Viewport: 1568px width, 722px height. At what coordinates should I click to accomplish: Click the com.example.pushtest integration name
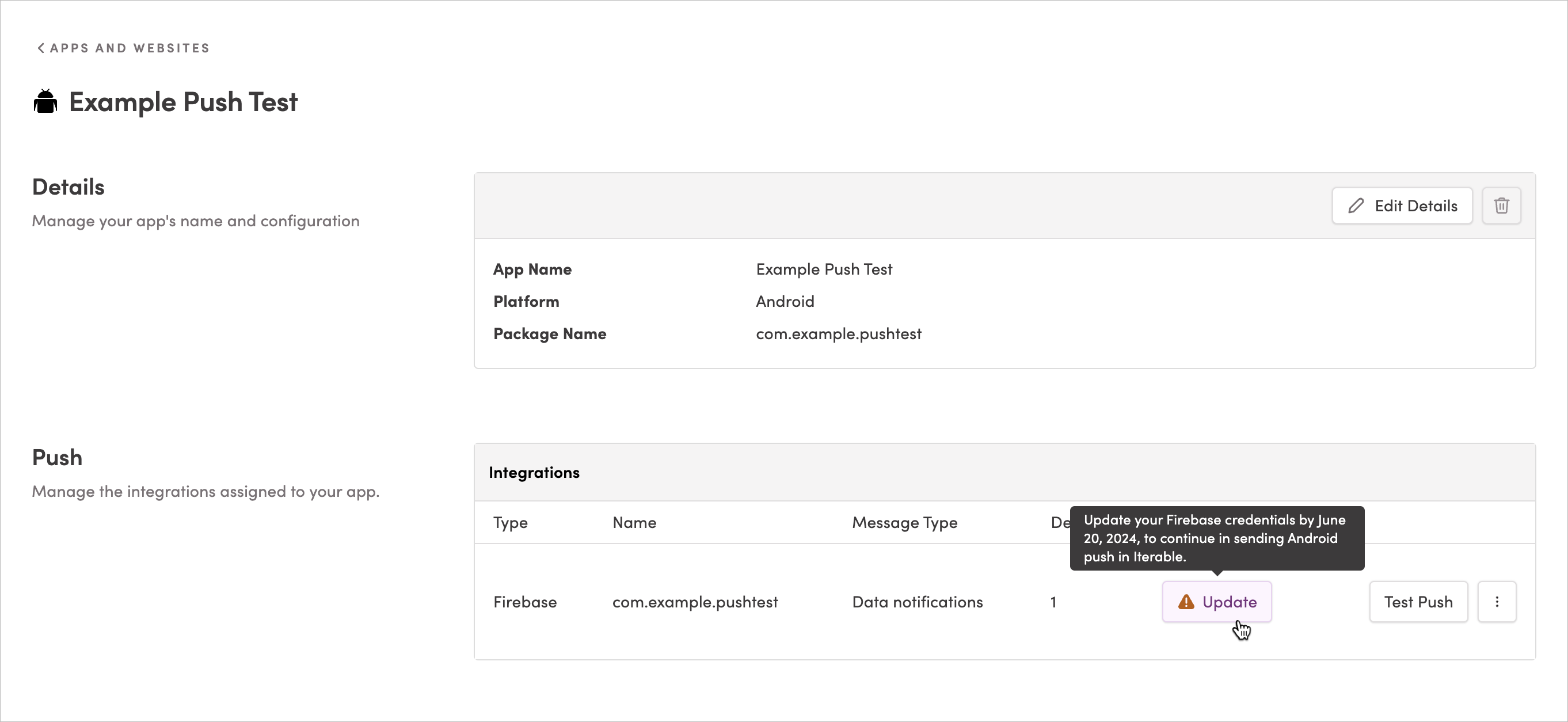pos(695,602)
